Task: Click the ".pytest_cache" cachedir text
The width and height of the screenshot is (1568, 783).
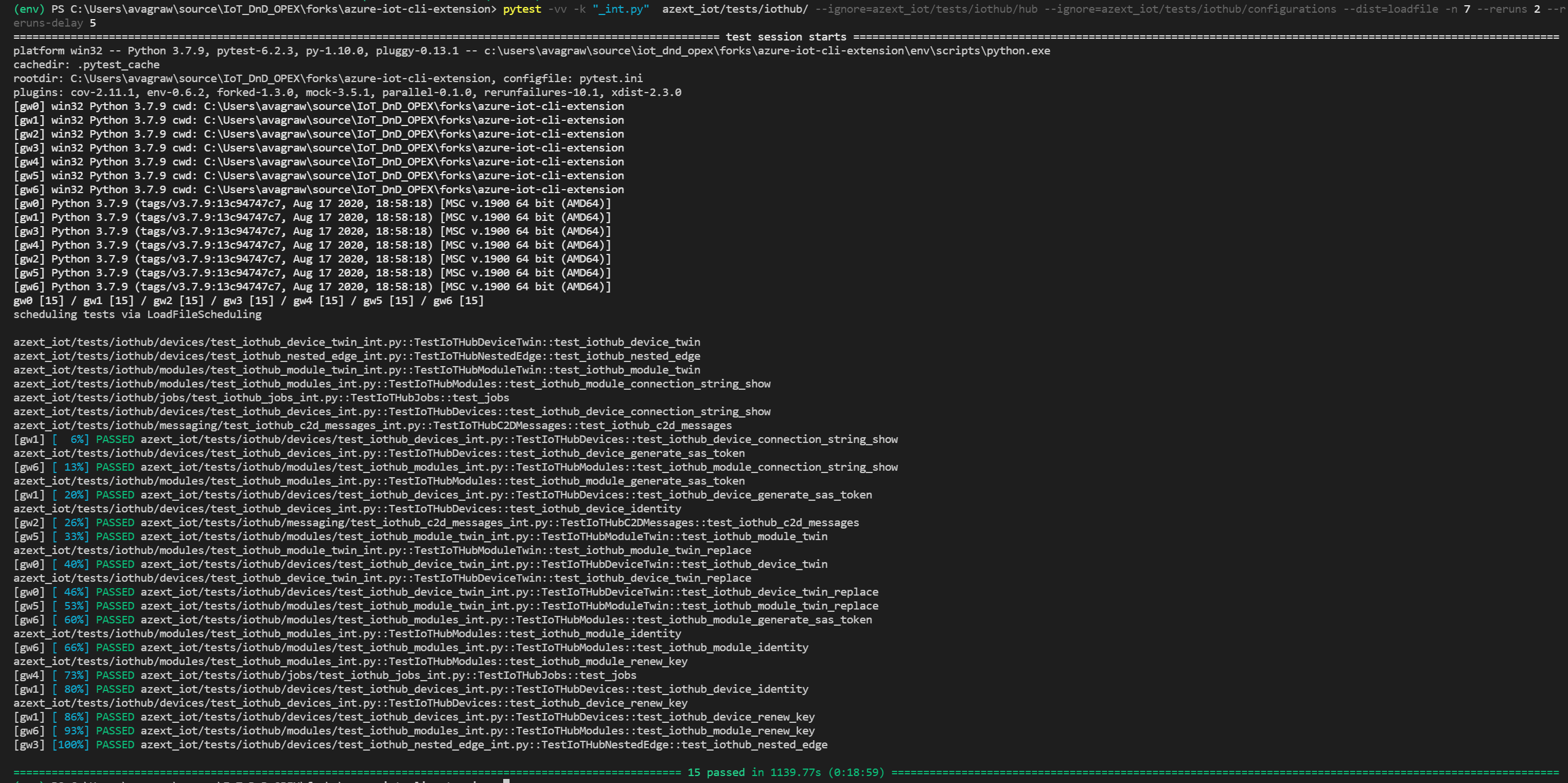Action: (x=118, y=65)
